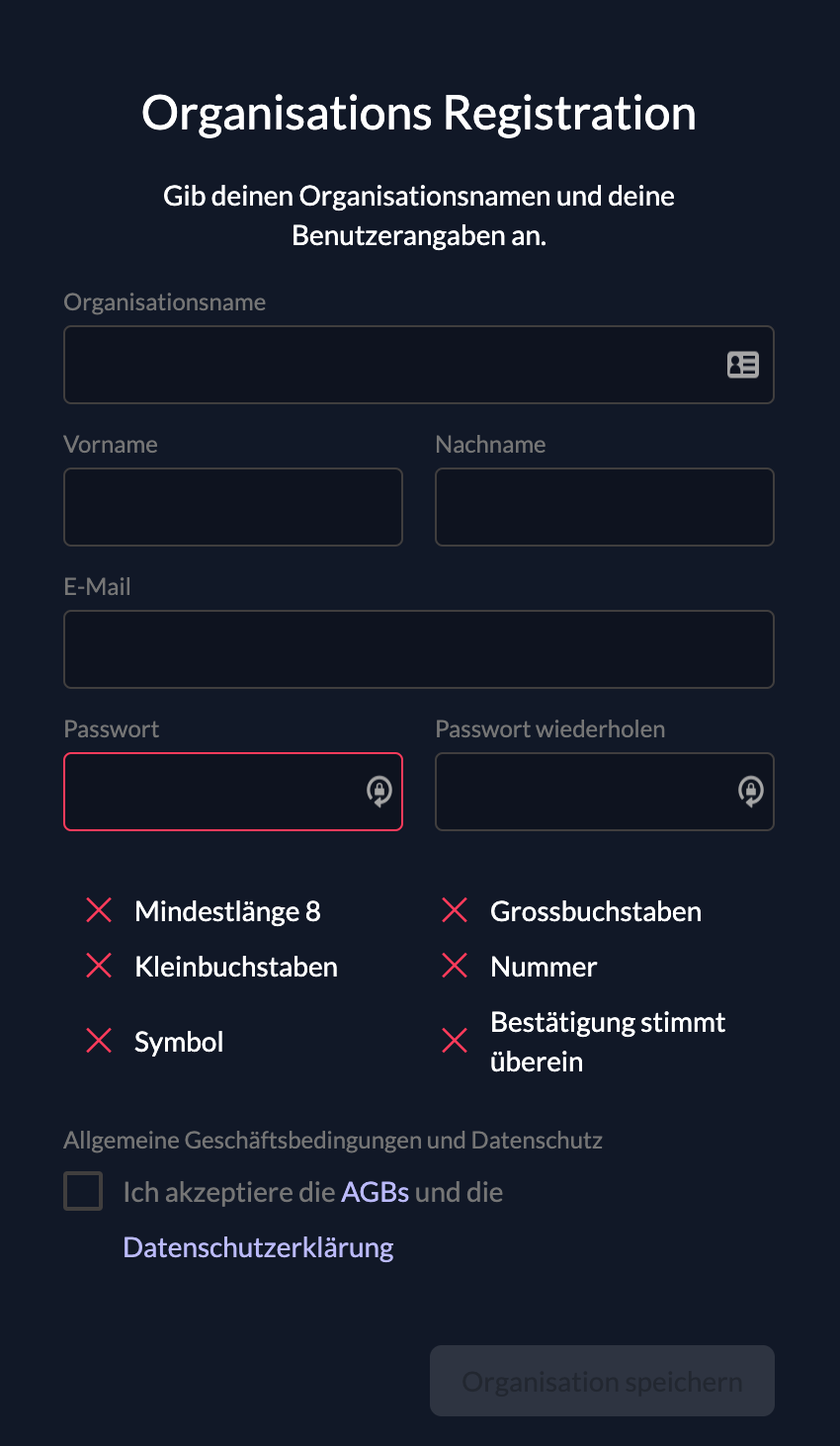Viewport: 840px width, 1446px height.
Task: Click the red X beside Nummer
Action: (455, 966)
